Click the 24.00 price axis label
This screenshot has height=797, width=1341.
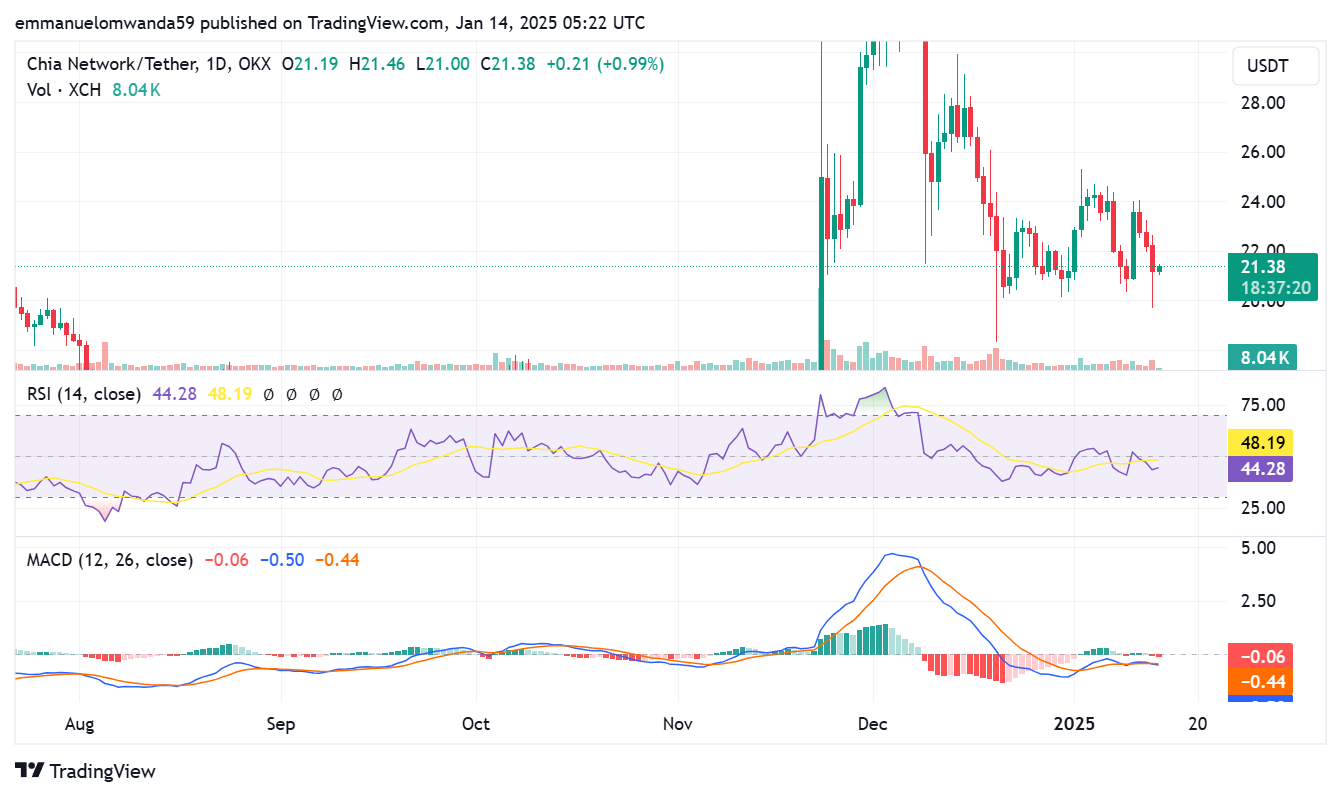coord(1263,201)
